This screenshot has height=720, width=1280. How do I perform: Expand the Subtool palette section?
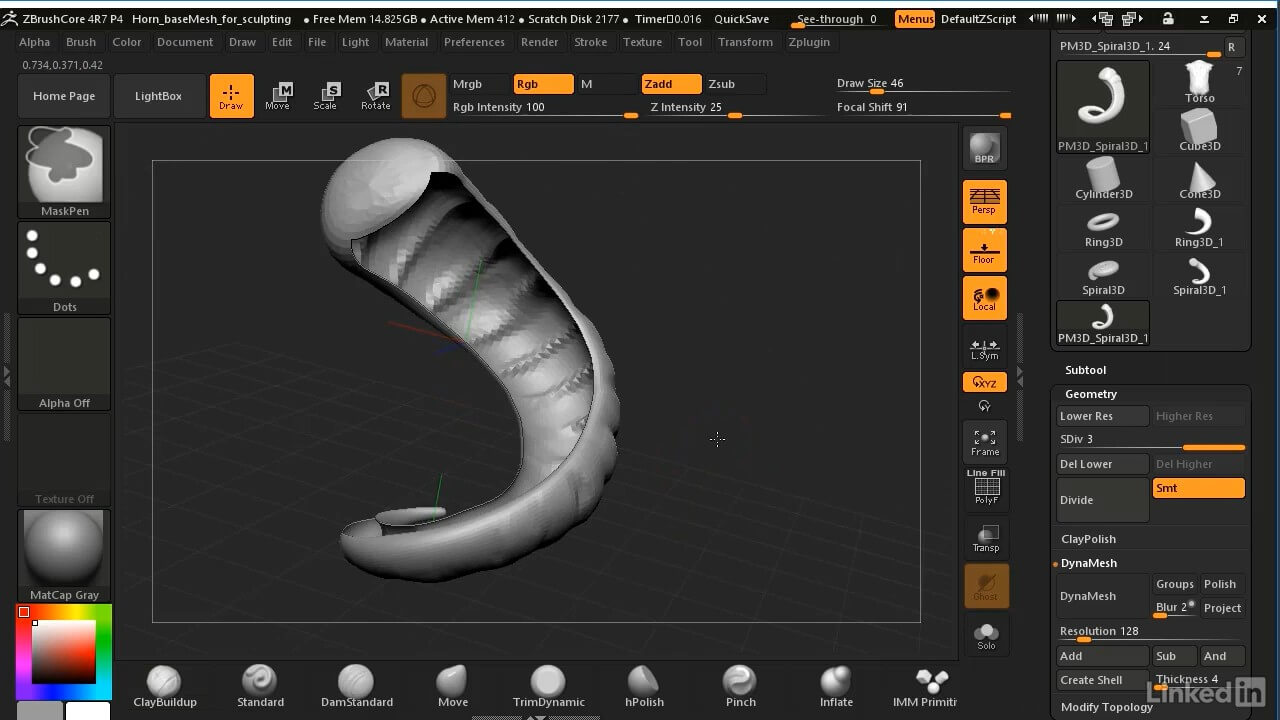point(1085,370)
